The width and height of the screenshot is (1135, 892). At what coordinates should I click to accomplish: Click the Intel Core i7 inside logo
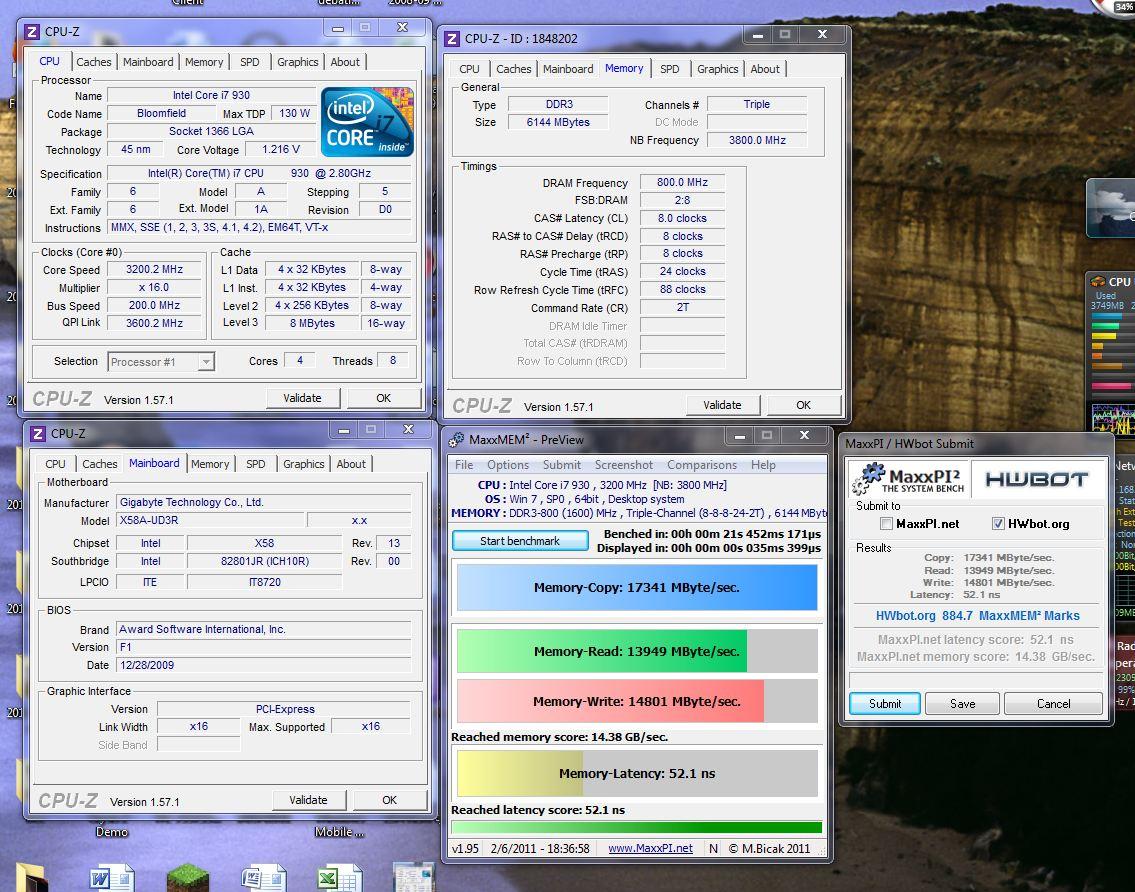click(368, 122)
